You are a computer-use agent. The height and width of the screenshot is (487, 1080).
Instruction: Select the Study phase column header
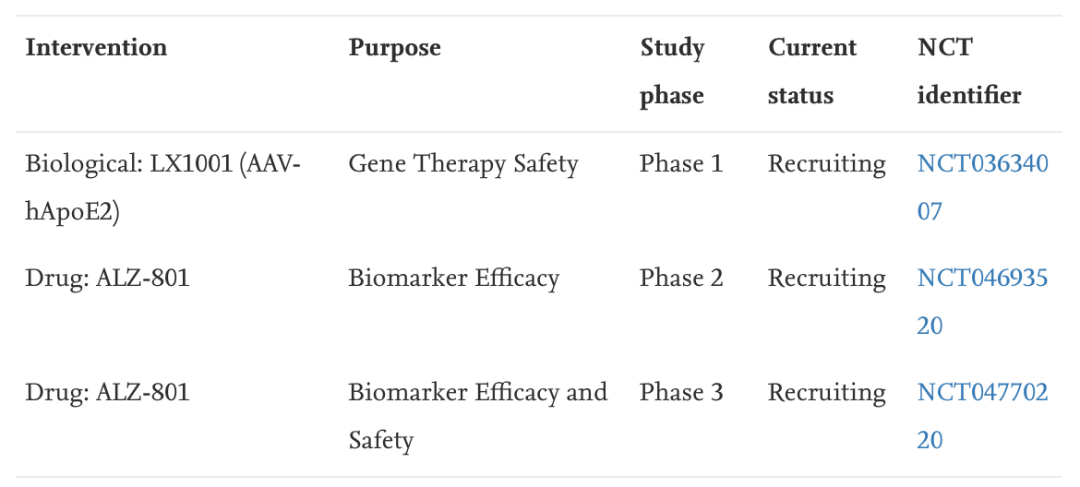point(672,71)
